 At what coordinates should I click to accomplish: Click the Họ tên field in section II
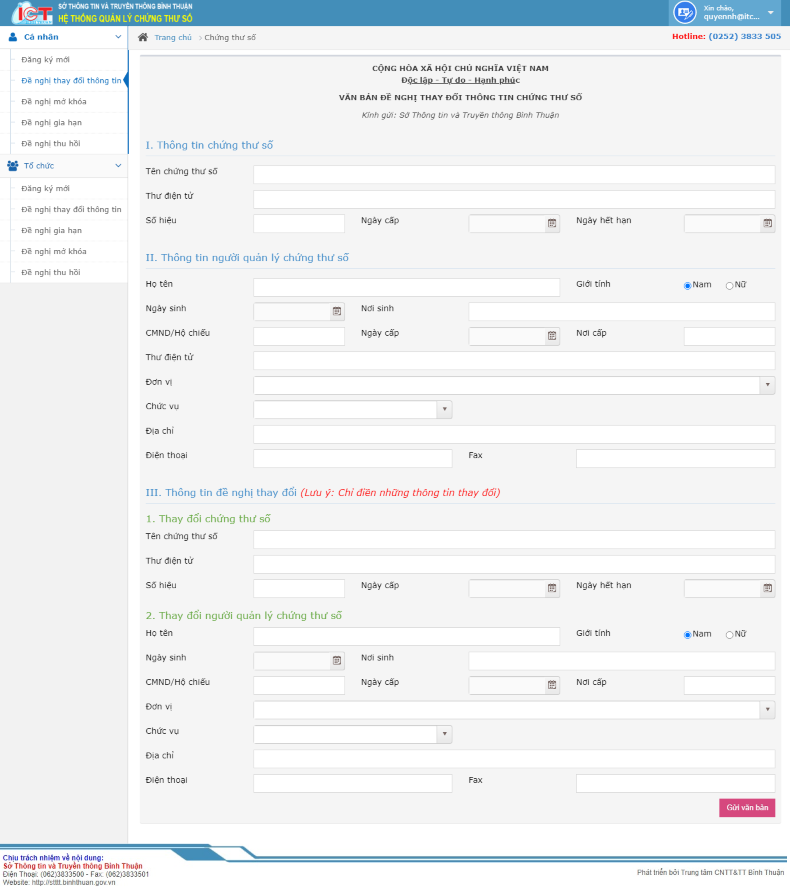coord(406,288)
